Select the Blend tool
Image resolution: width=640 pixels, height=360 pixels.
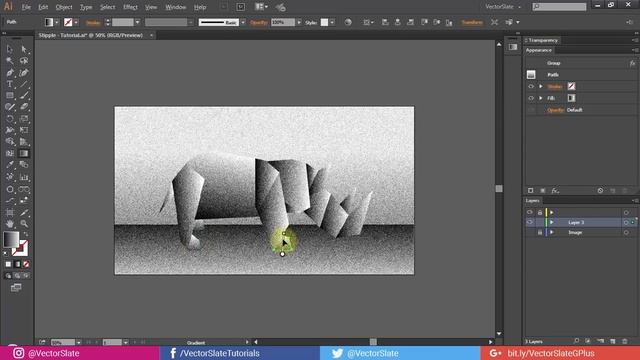click(24, 165)
